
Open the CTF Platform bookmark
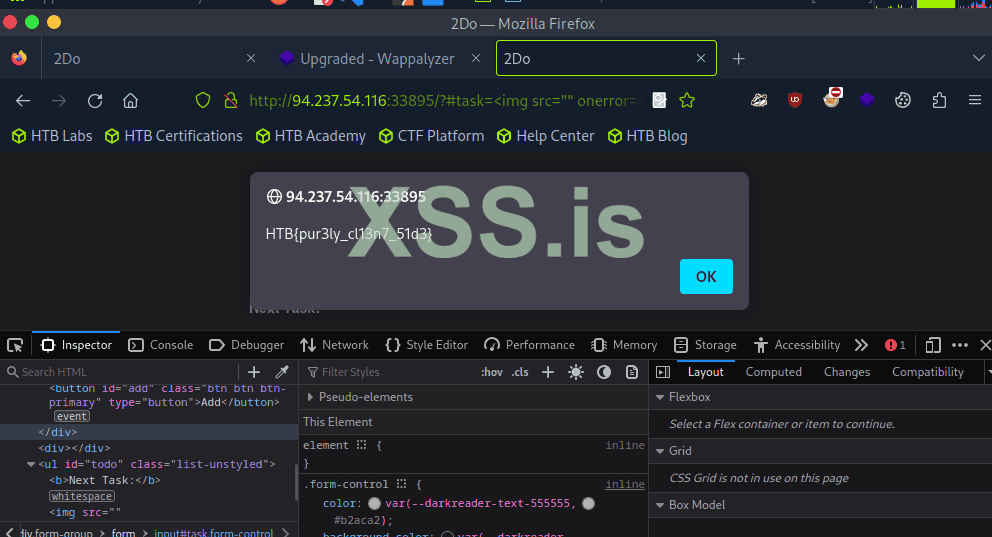(x=431, y=136)
